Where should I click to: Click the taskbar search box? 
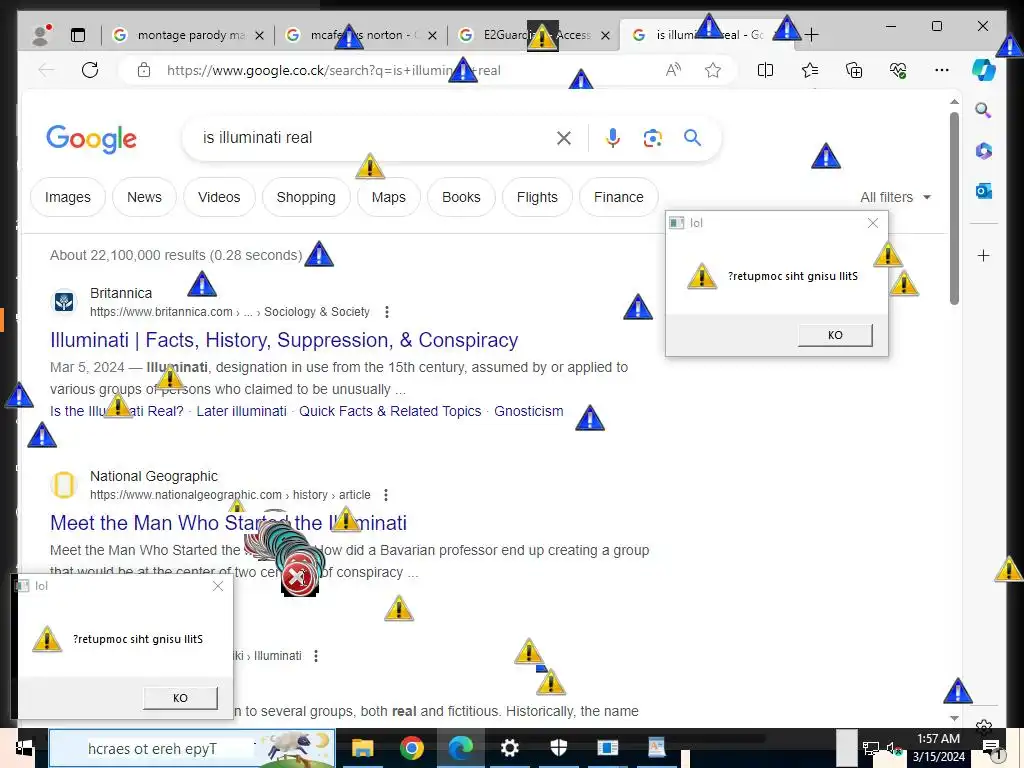[192, 748]
